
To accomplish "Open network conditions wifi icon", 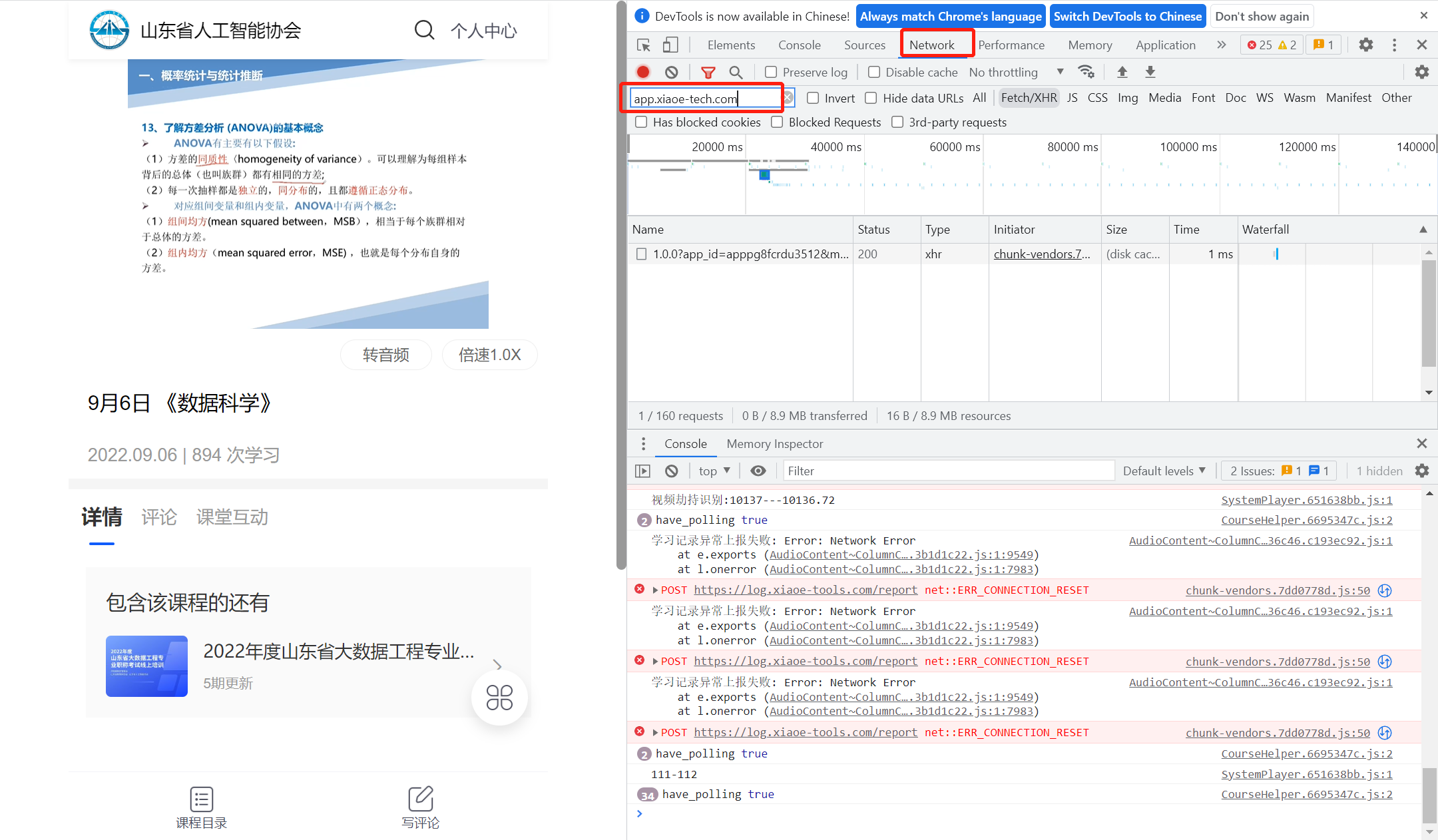I will click(x=1086, y=72).
